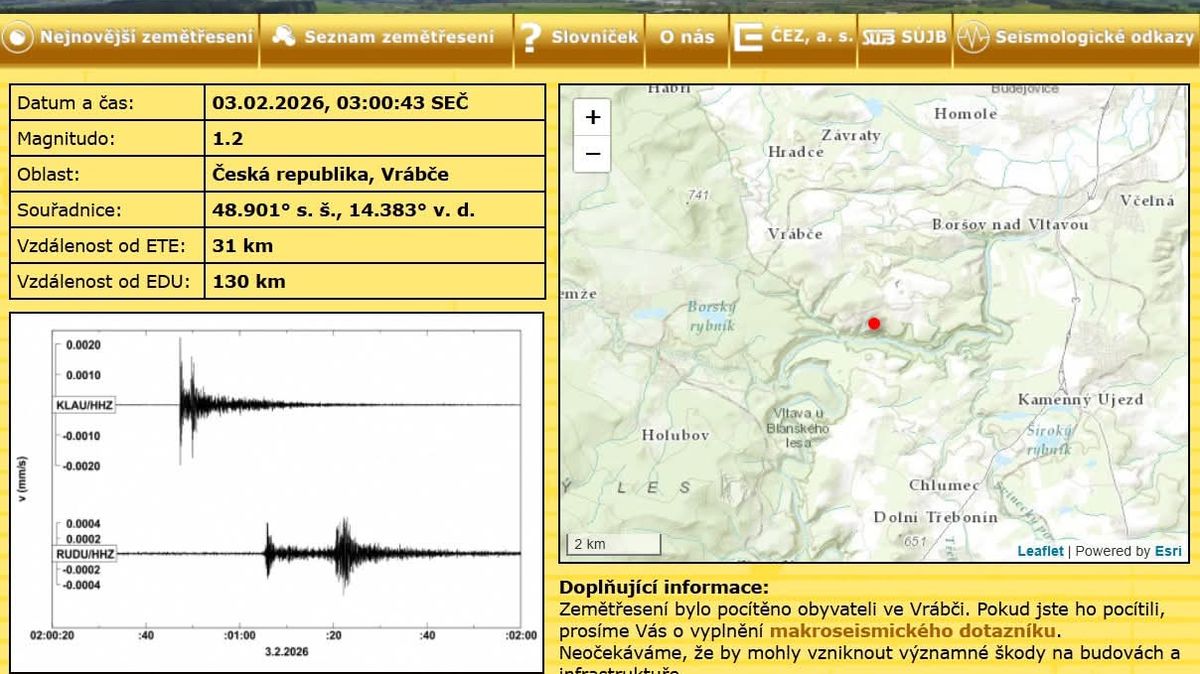This screenshot has height=674, width=1200.
Task: Open the Nejnovější zemětřesení menu item
Action: [147, 38]
